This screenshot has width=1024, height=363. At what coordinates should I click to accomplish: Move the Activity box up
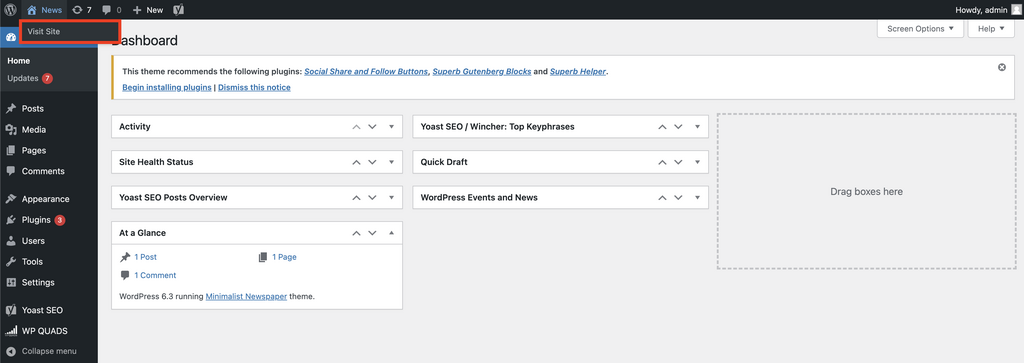(x=356, y=127)
